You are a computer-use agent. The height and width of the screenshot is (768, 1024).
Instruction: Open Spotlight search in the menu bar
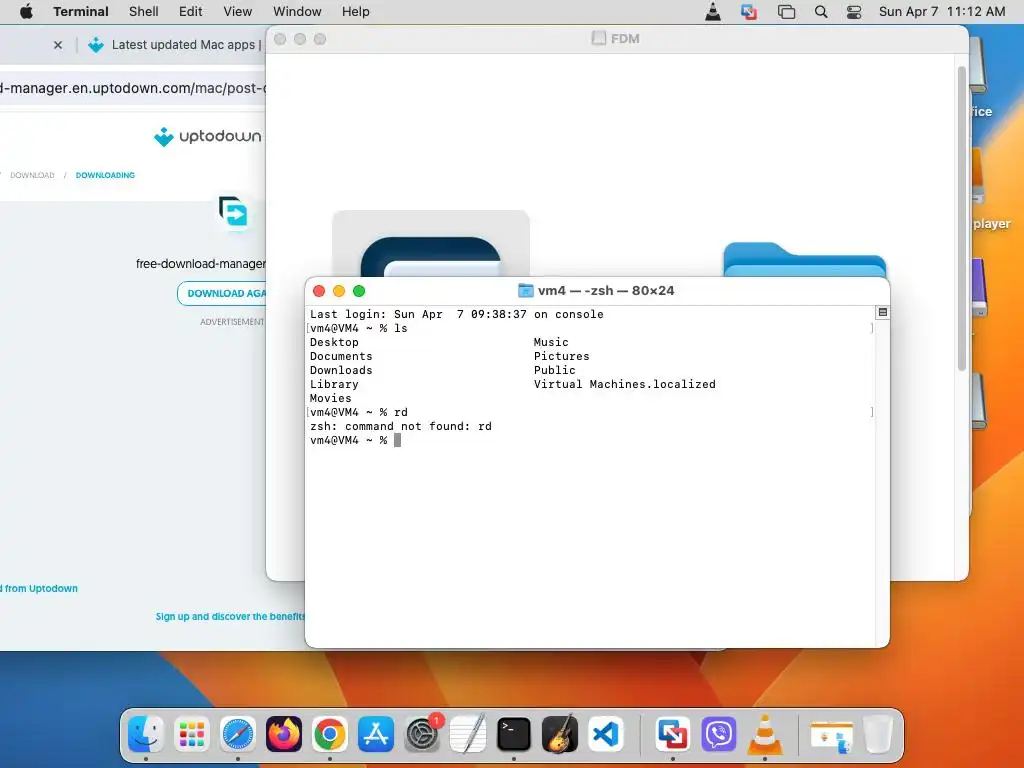[821, 11]
